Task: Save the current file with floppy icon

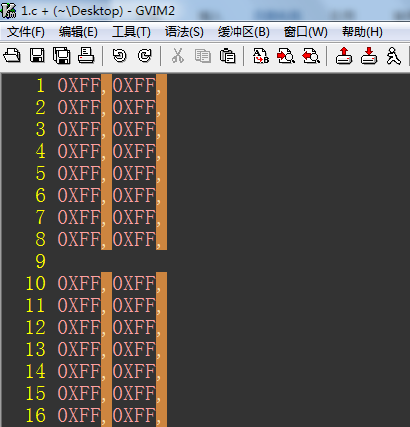Action: [x=37, y=55]
